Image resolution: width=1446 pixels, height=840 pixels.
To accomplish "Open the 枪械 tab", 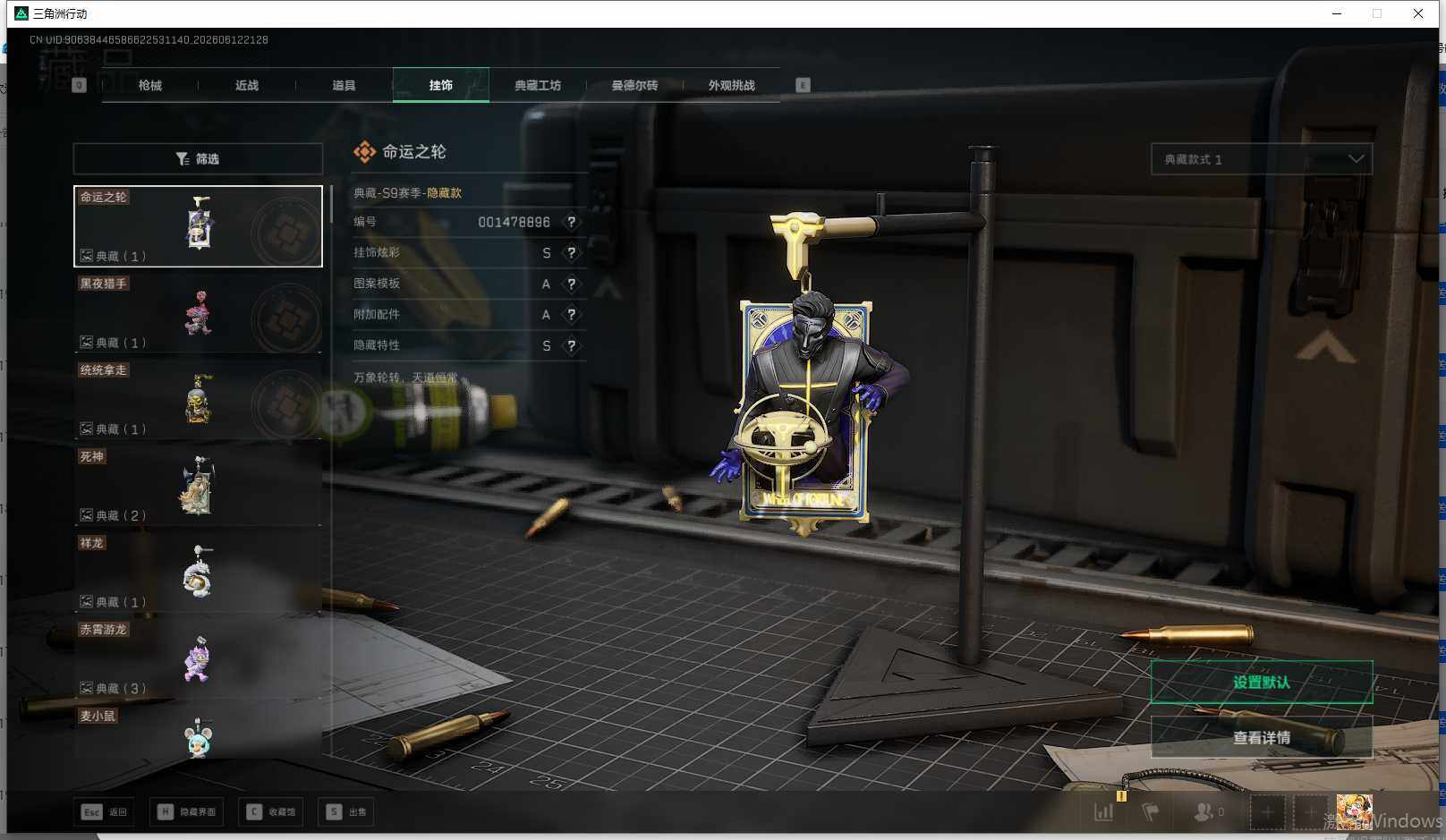I will pyautogui.click(x=150, y=85).
